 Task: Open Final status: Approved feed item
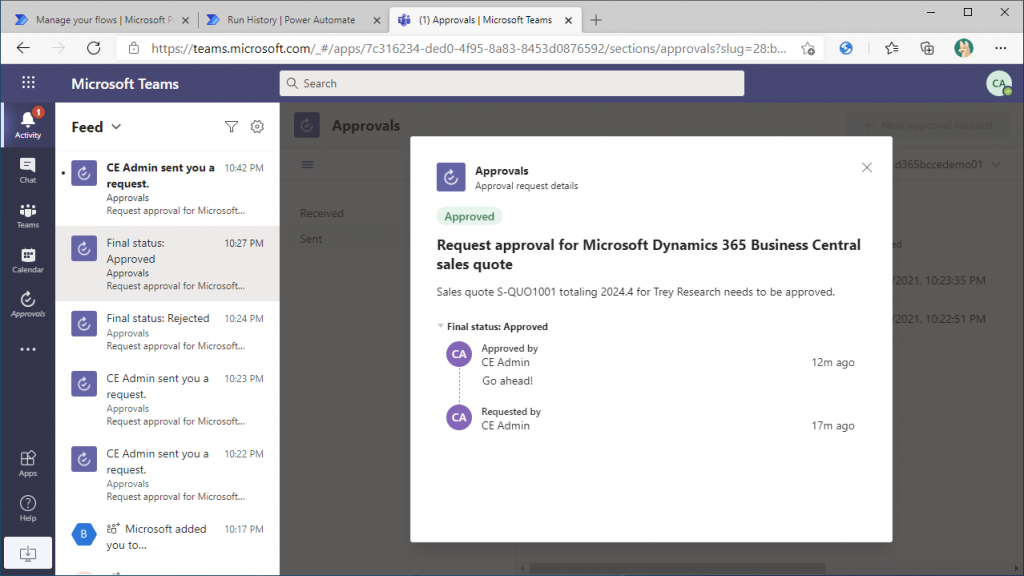coord(168,264)
